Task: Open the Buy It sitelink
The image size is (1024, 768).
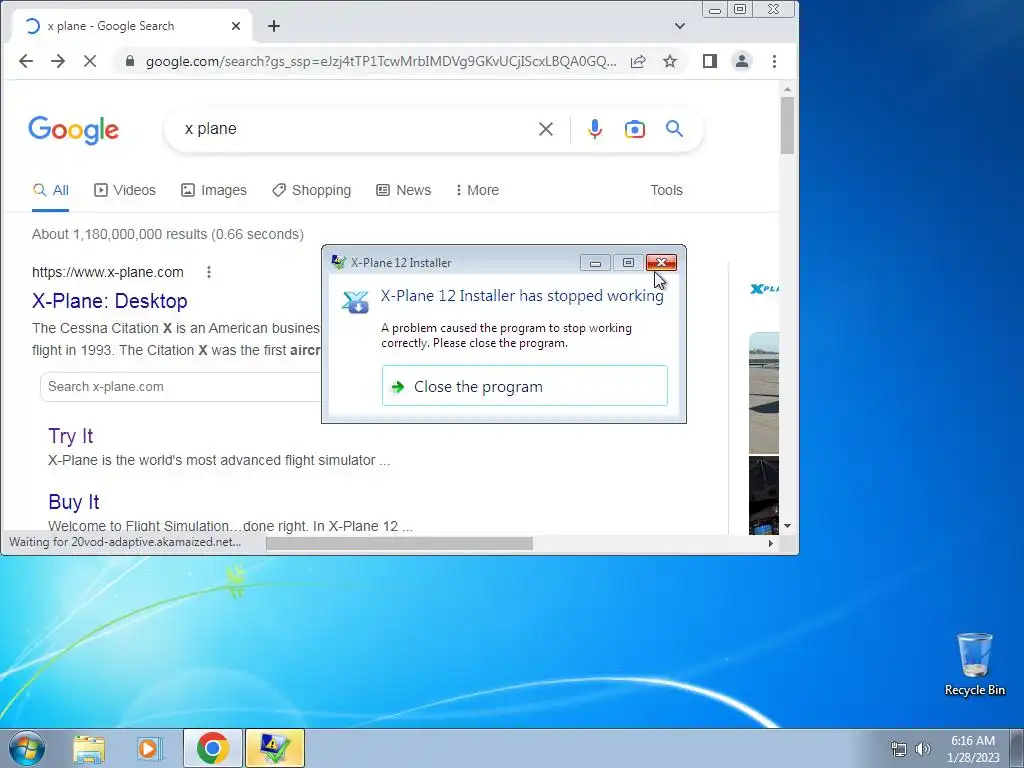Action: pos(74,502)
